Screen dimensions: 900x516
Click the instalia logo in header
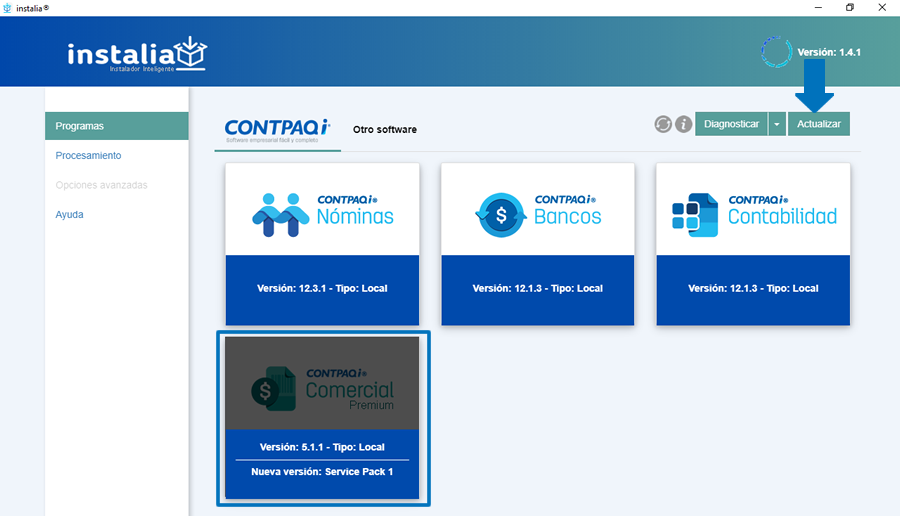[x=137, y=54]
